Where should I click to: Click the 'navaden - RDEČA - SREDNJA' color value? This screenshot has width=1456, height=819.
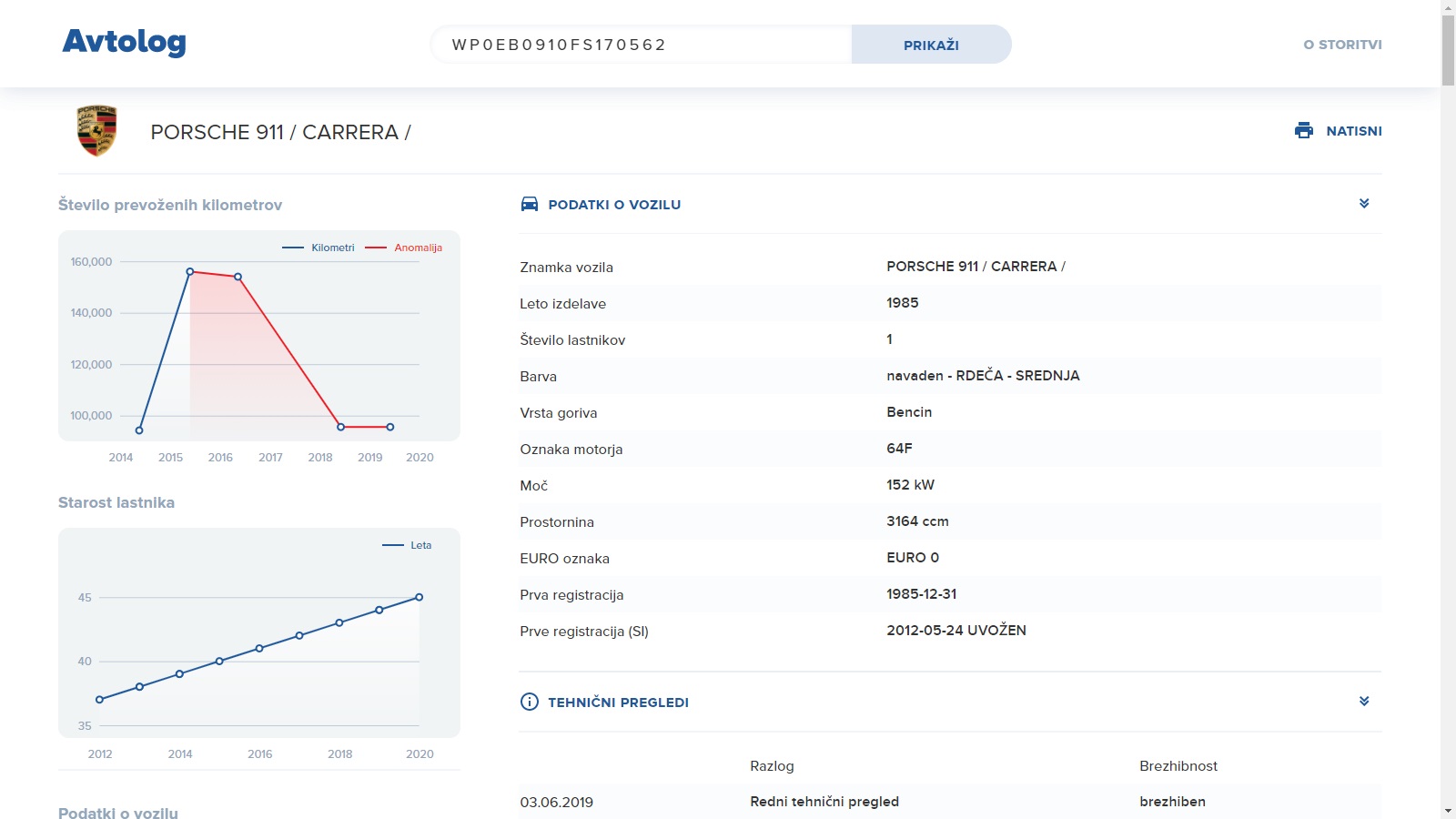[x=983, y=376]
